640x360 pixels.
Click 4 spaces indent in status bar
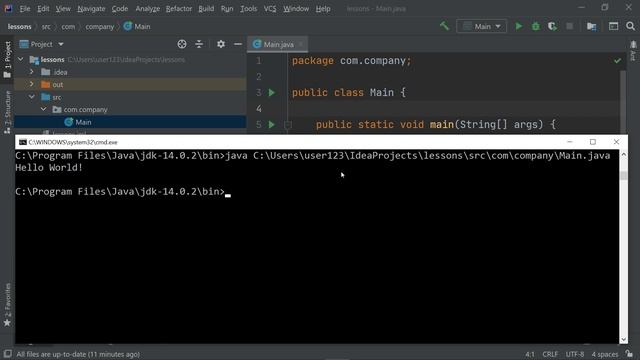coord(605,354)
